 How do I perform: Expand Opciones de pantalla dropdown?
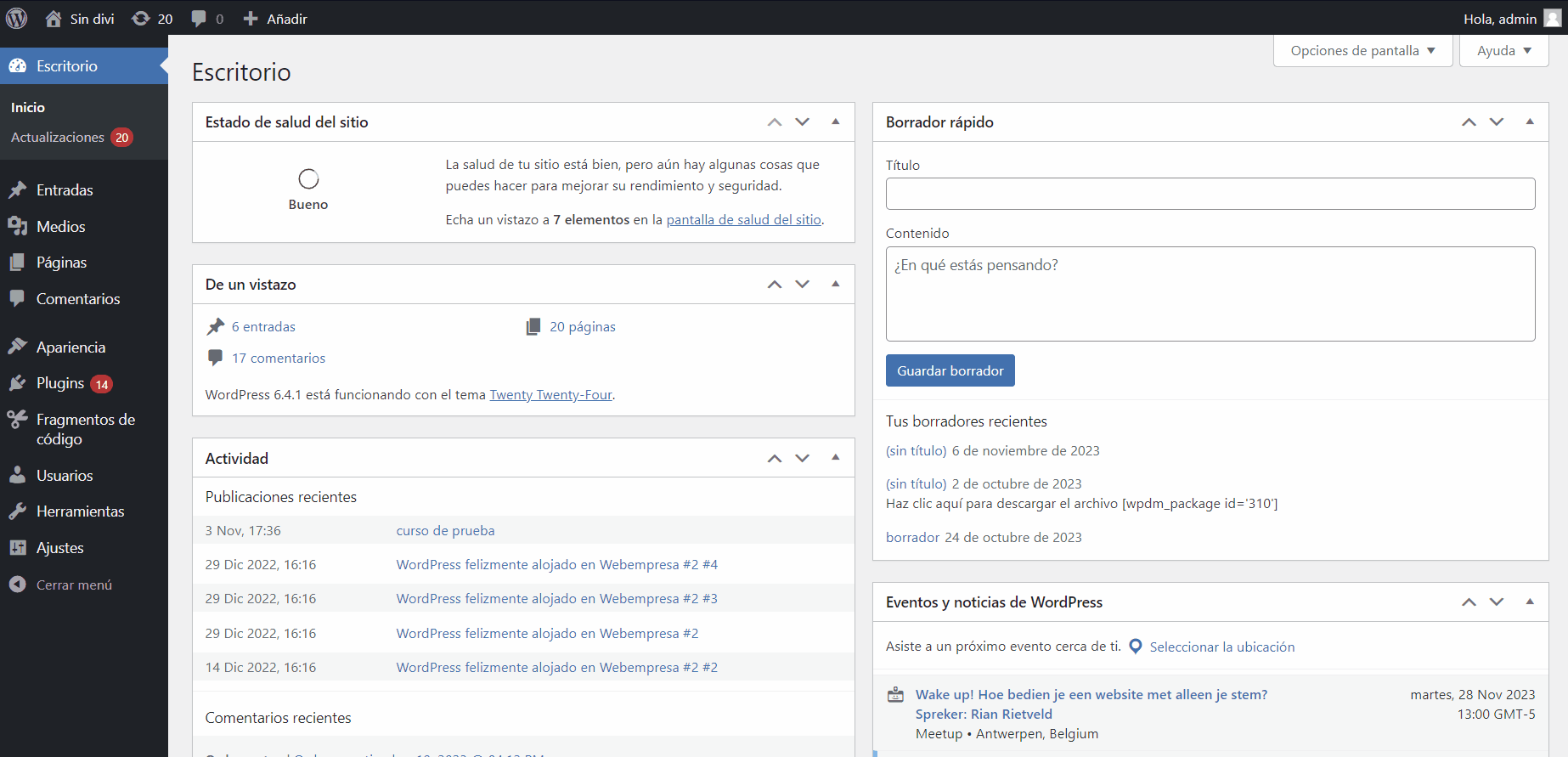[1362, 51]
